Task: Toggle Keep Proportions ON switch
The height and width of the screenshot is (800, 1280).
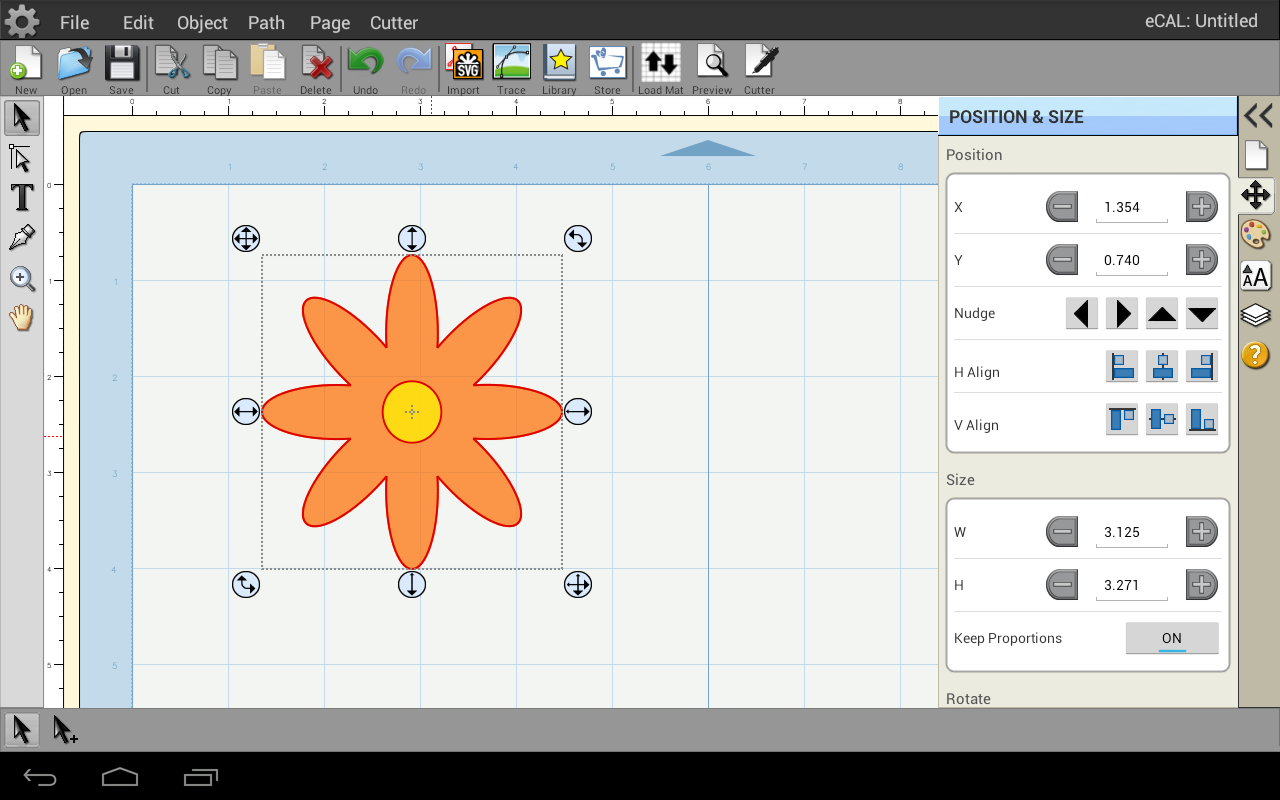Action: point(1171,638)
